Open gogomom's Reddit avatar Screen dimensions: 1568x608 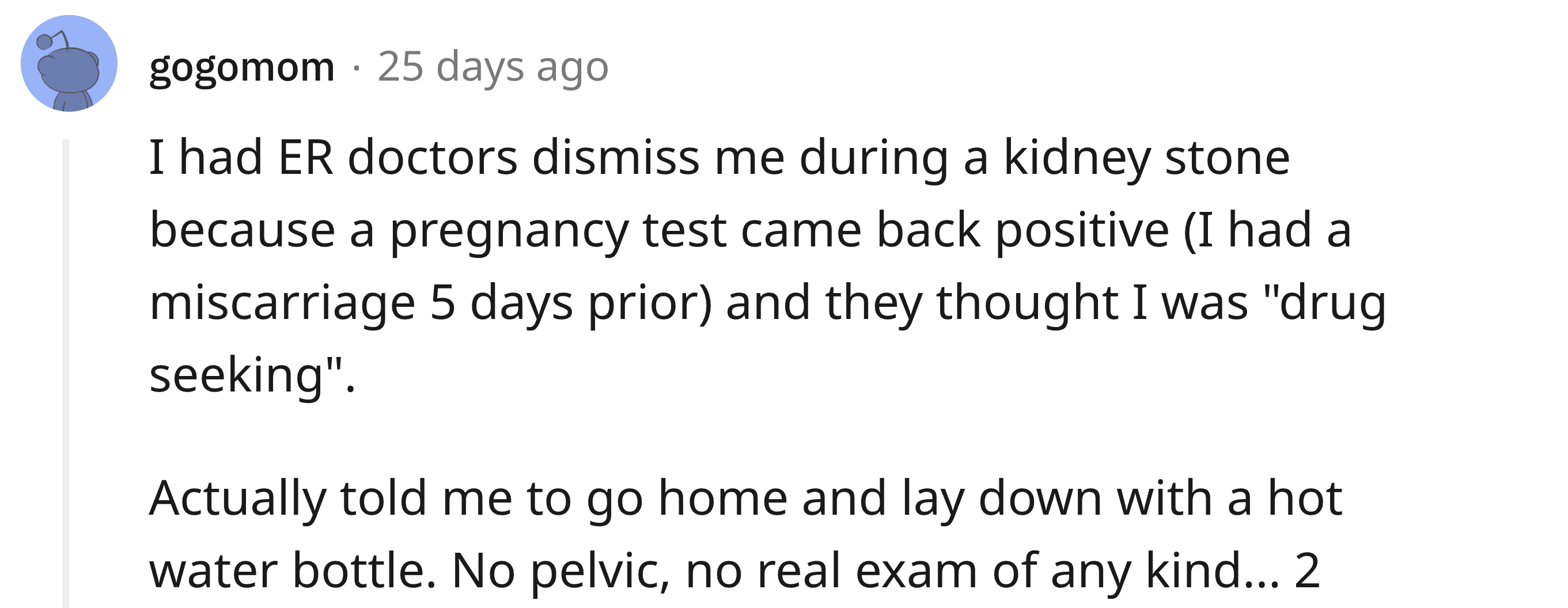pos(69,63)
